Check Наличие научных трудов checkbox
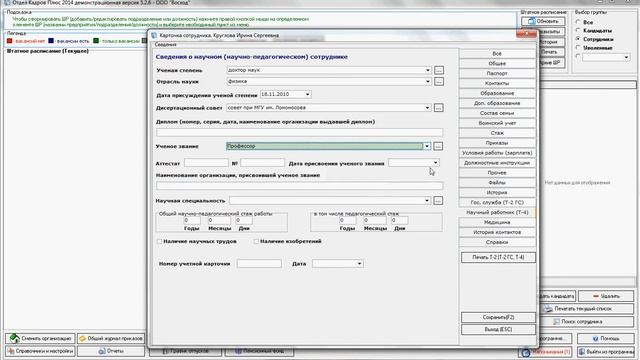 159,242
